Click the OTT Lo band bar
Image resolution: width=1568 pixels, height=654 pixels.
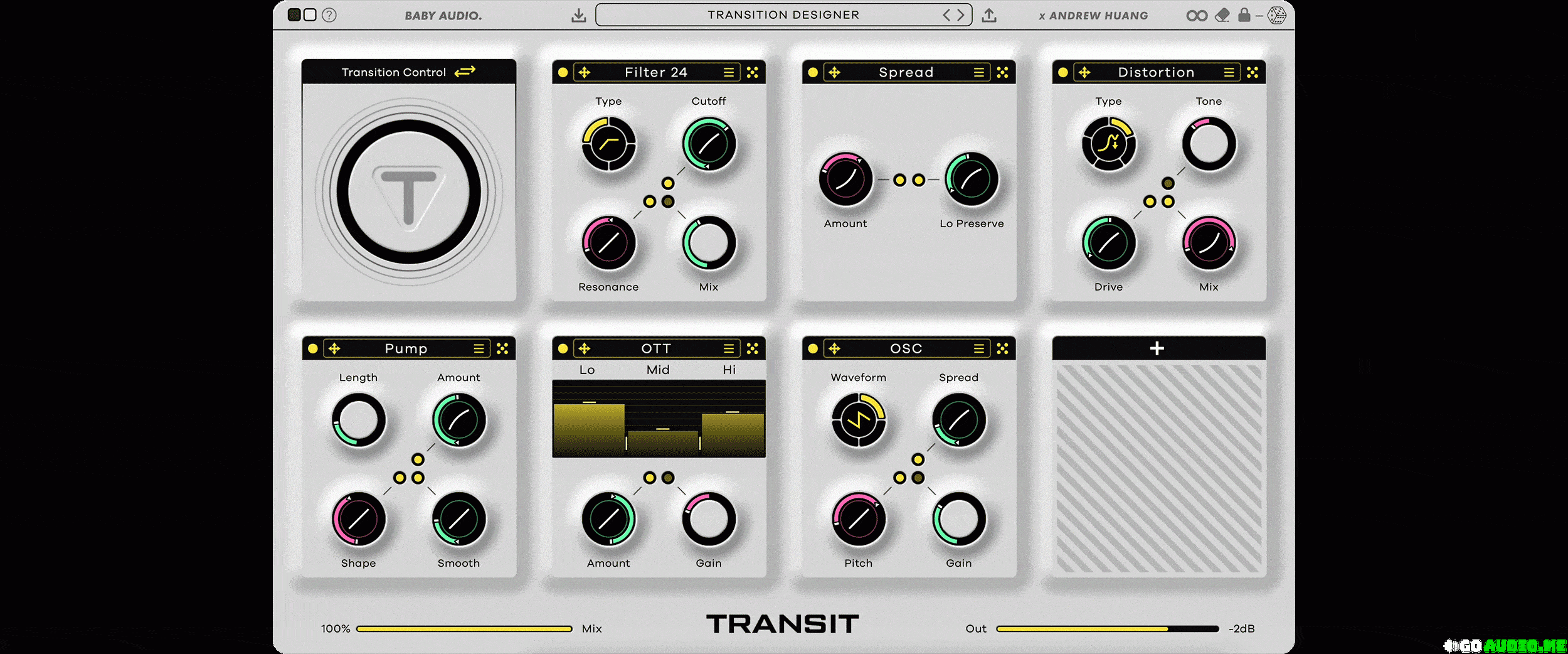[x=588, y=429]
